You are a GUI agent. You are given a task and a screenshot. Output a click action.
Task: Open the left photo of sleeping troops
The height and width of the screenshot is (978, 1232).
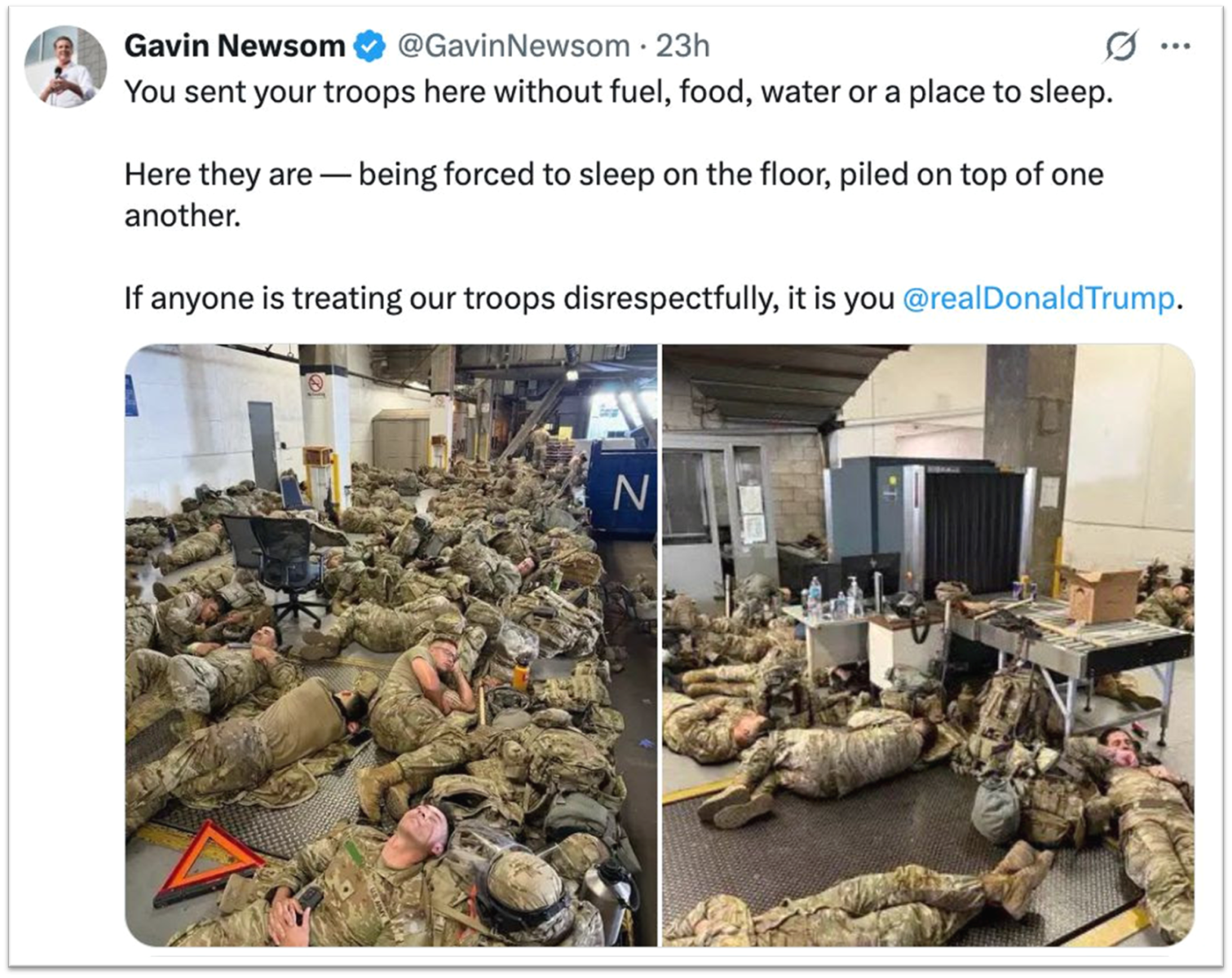coord(391,645)
